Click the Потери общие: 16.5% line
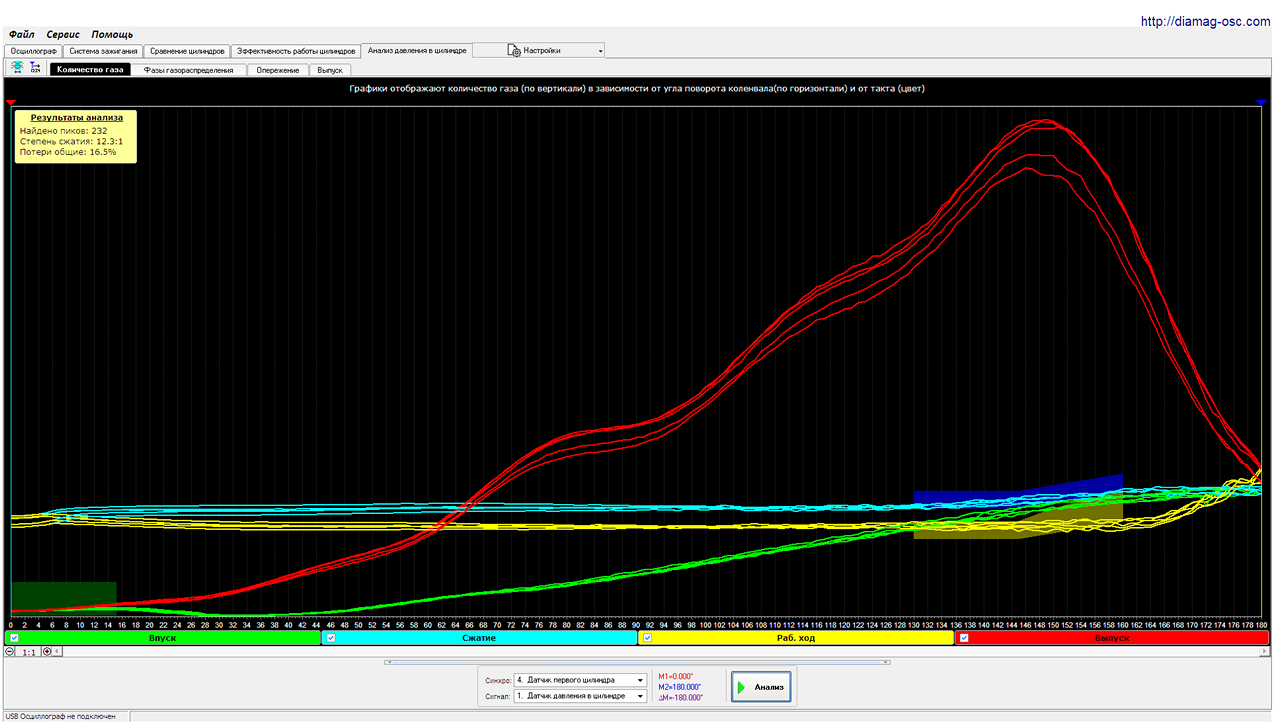The height and width of the screenshot is (725, 1280). click(67, 152)
